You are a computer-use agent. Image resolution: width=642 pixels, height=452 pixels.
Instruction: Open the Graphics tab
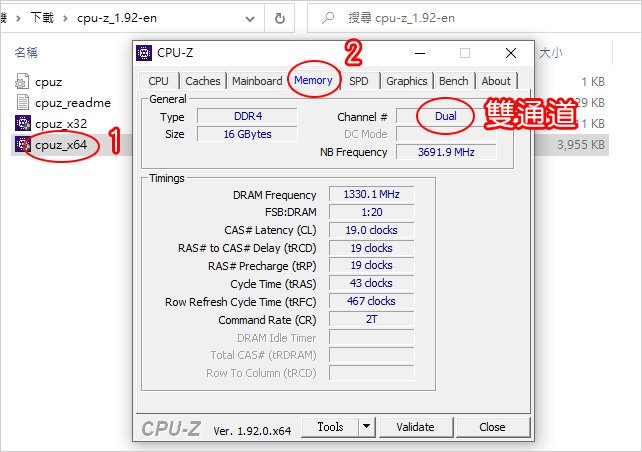tap(407, 81)
